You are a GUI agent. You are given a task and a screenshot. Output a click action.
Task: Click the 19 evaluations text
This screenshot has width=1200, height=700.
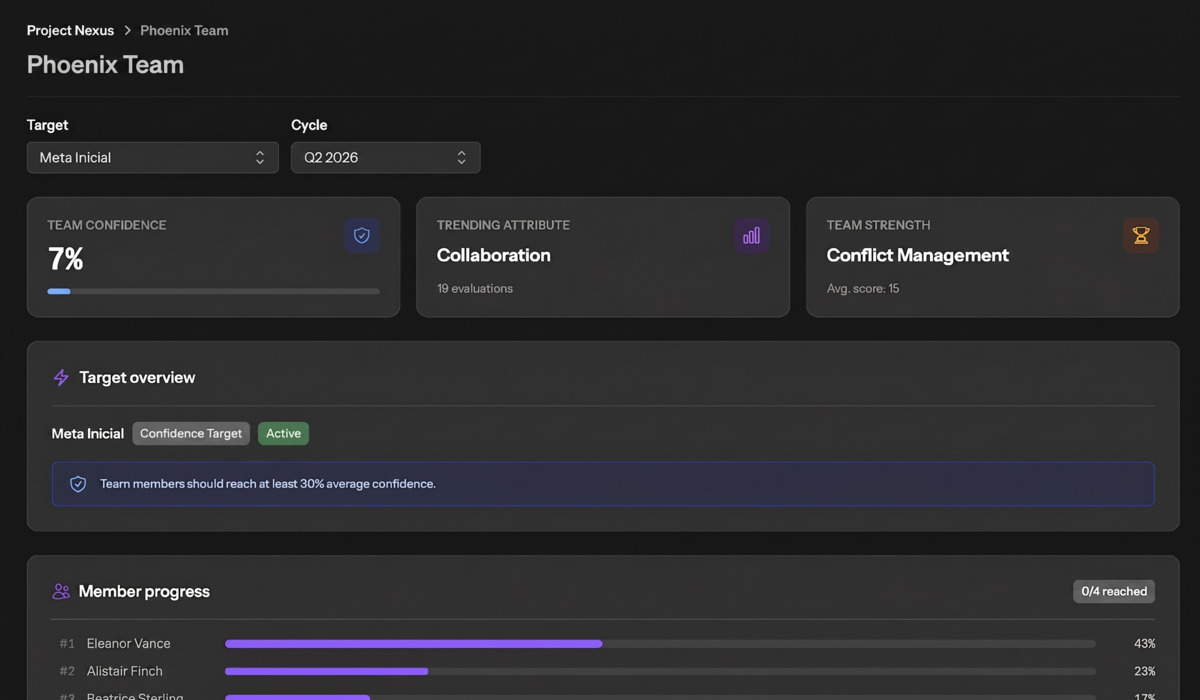click(x=475, y=288)
